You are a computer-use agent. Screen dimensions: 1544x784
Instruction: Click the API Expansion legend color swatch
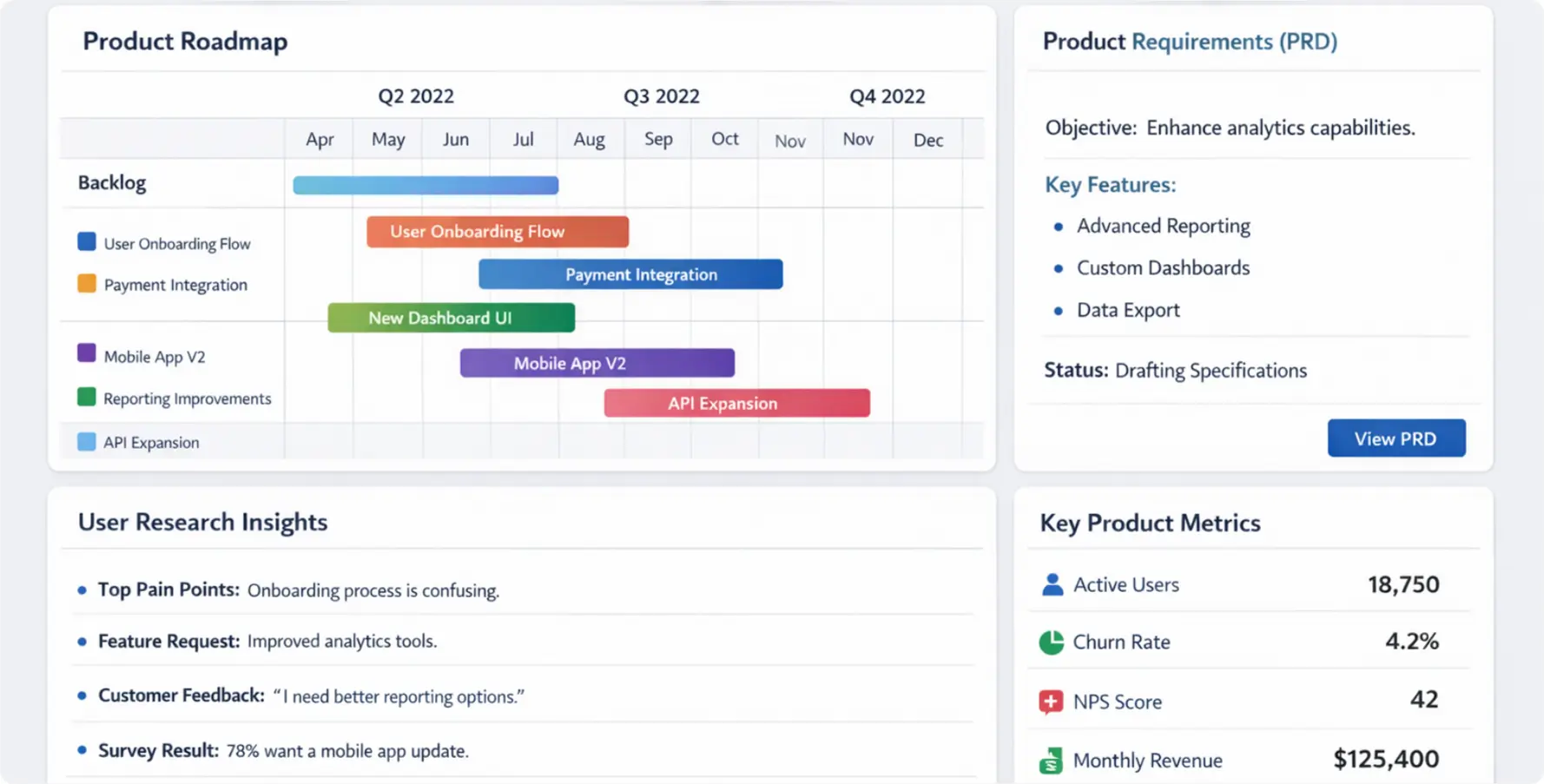click(x=85, y=440)
